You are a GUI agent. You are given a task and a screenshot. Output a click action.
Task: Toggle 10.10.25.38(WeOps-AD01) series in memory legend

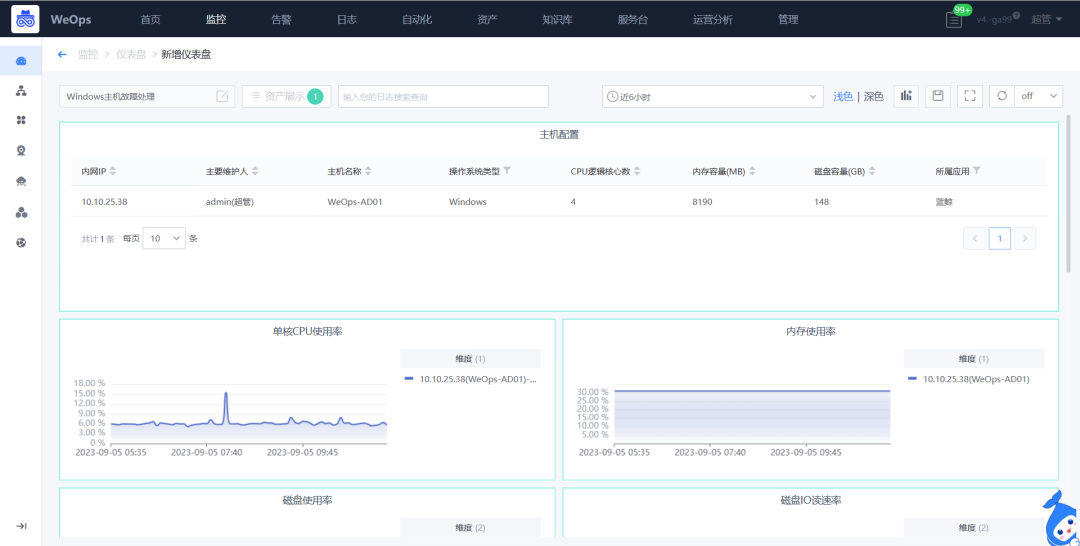coord(969,379)
